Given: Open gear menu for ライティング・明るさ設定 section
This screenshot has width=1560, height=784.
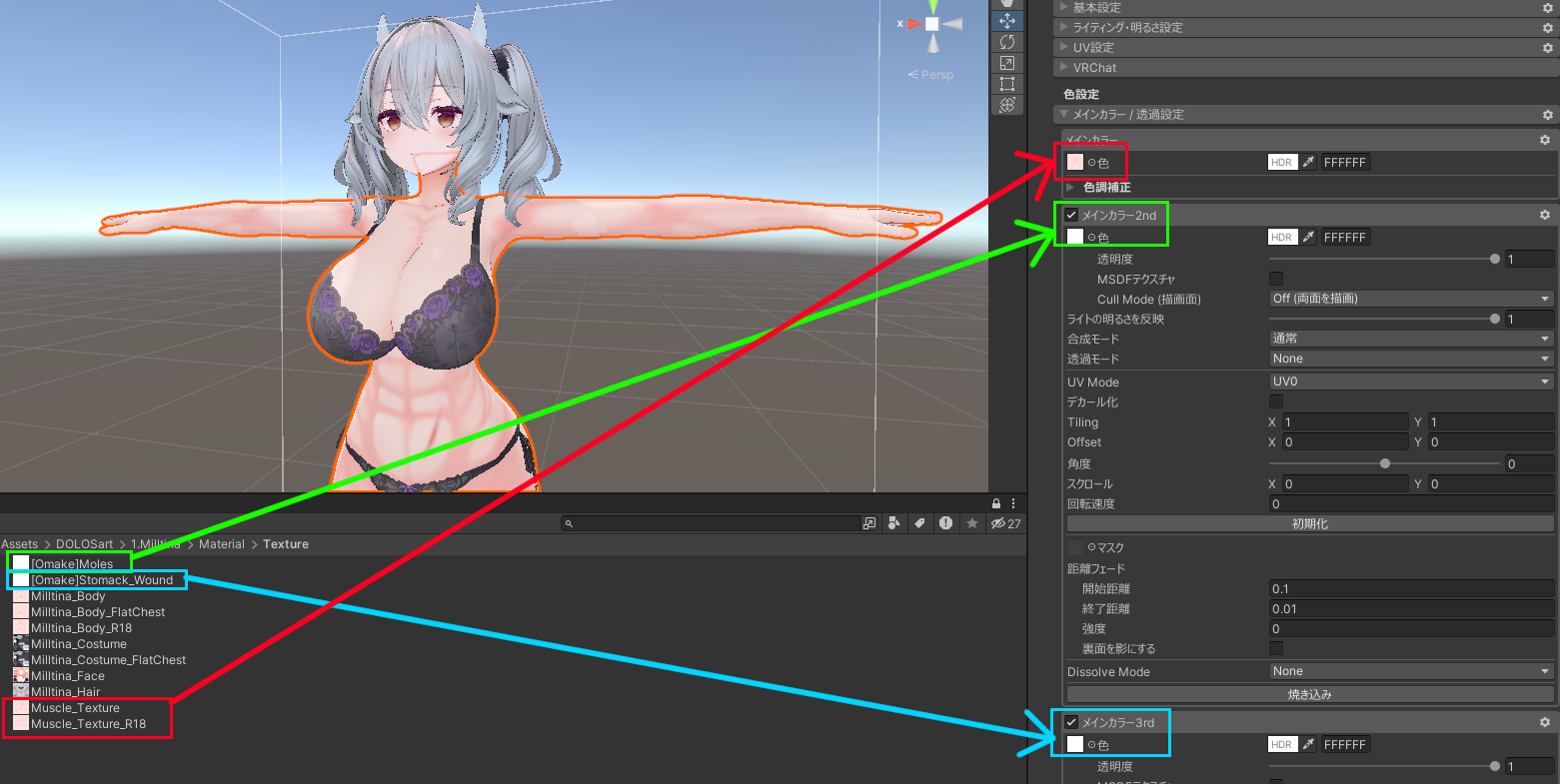Looking at the screenshot, I should point(1548,28).
